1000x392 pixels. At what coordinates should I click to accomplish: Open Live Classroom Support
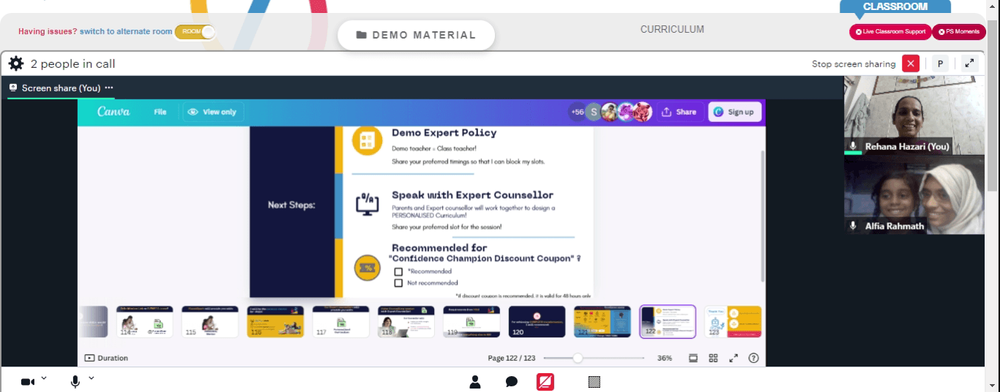click(890, 31)
